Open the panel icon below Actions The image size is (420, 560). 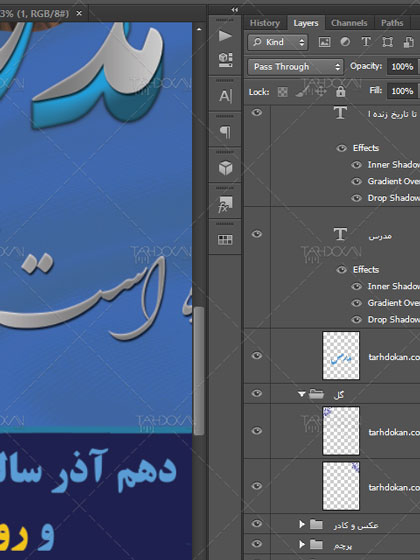tap(225, 60)
